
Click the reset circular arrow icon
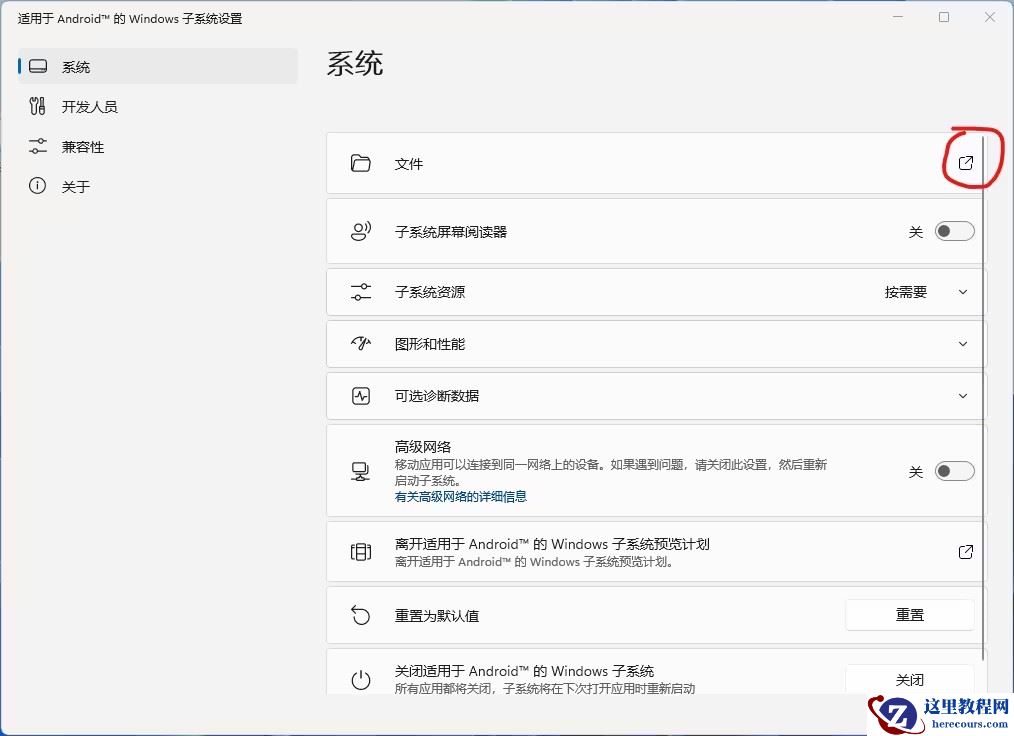362,614
